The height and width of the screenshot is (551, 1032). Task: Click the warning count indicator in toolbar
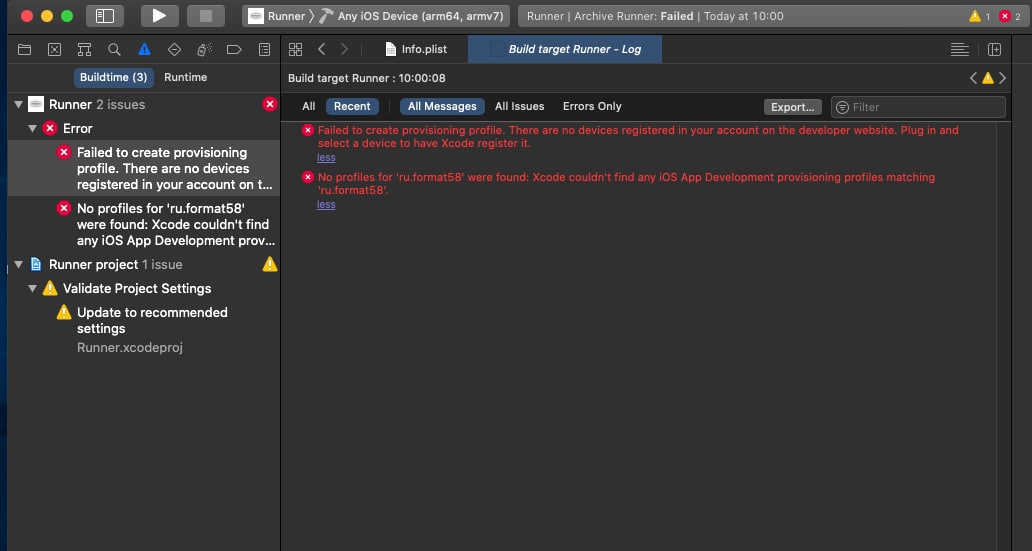(x=979, y=16)
